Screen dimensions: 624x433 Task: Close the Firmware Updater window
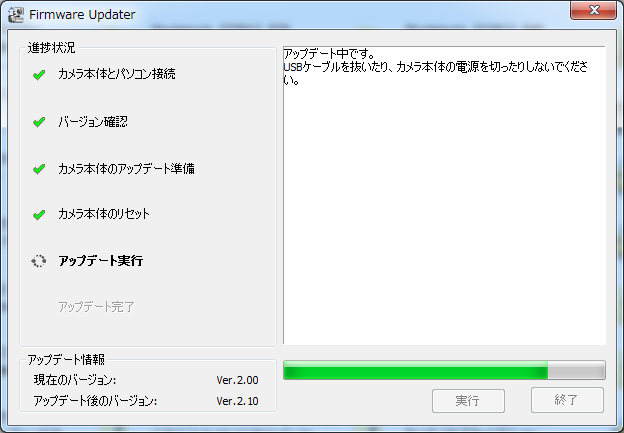(x=593, y=10)
